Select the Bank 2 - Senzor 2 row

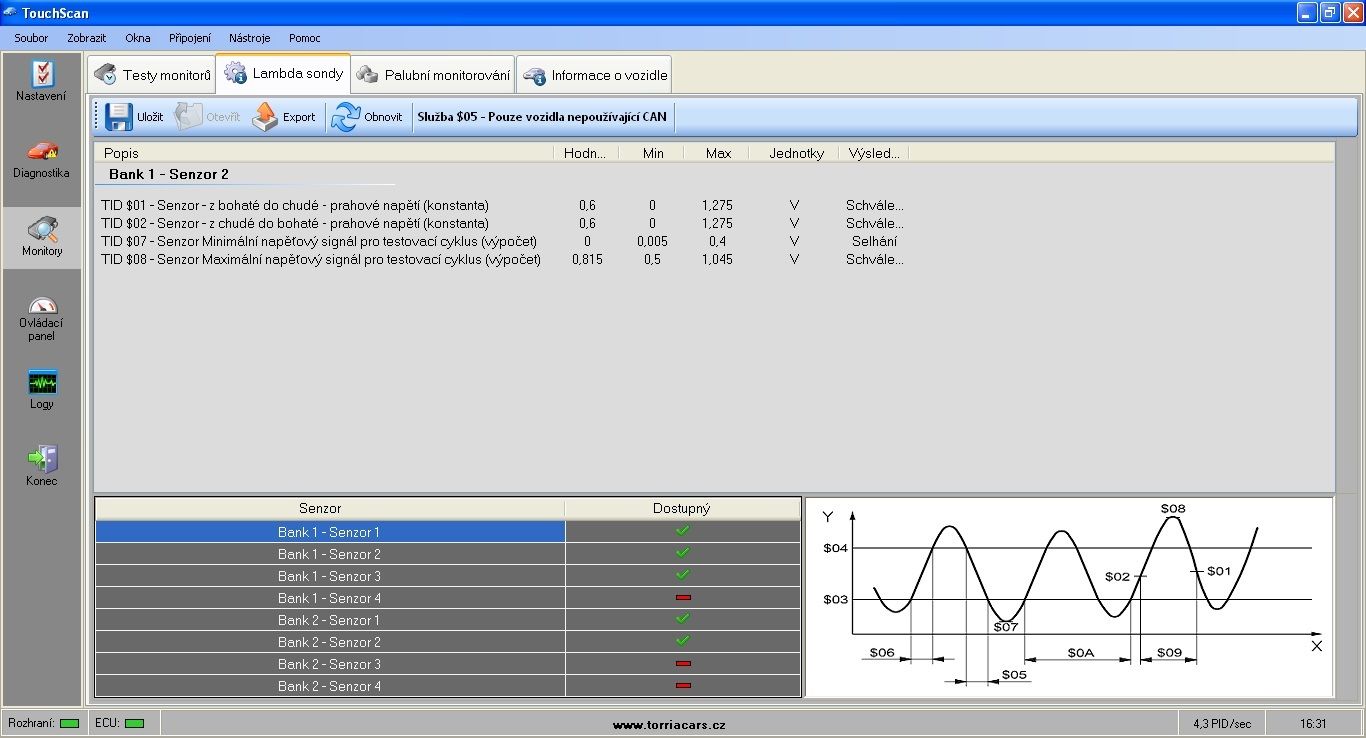coord(329,642)
